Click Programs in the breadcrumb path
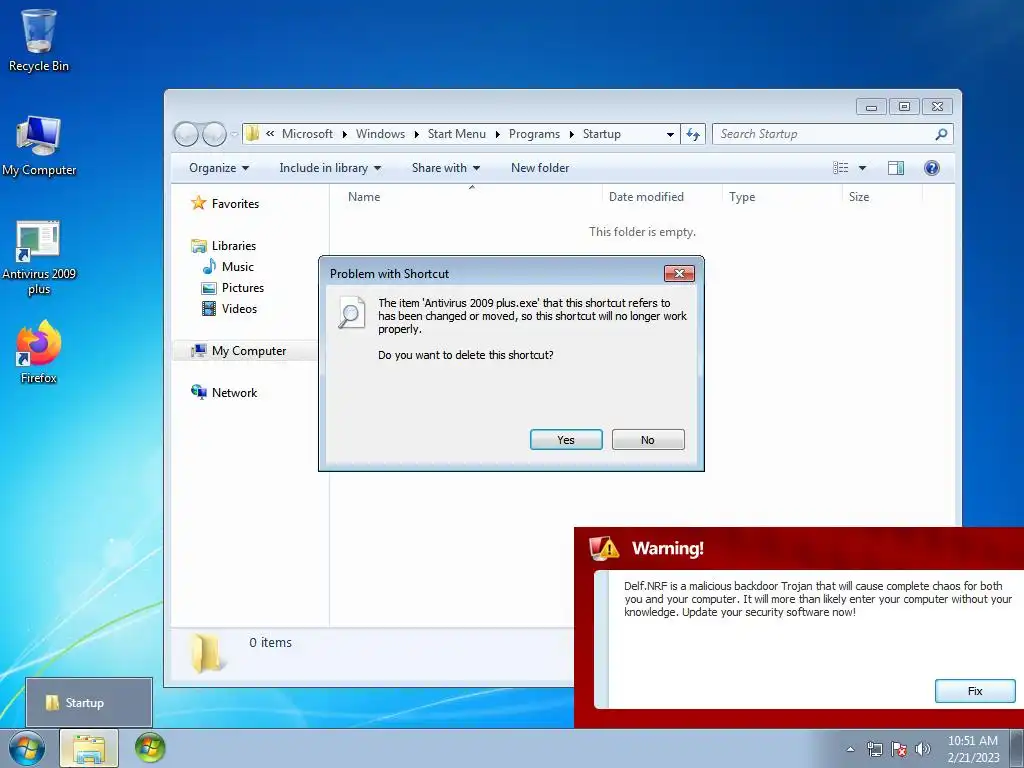This screenshot has width=1024, height=768. (534, 134)
